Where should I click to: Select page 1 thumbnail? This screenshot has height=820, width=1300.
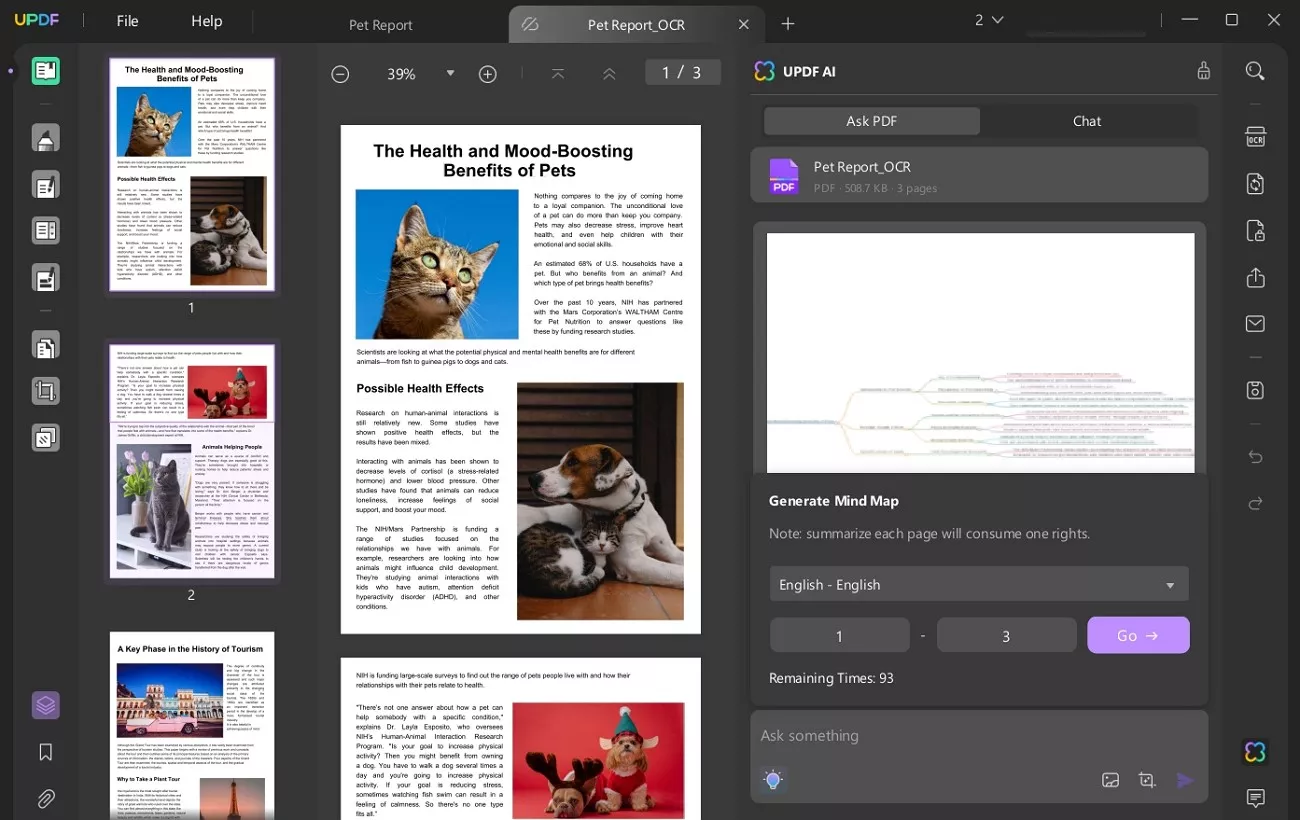click(x=191, y=175)
